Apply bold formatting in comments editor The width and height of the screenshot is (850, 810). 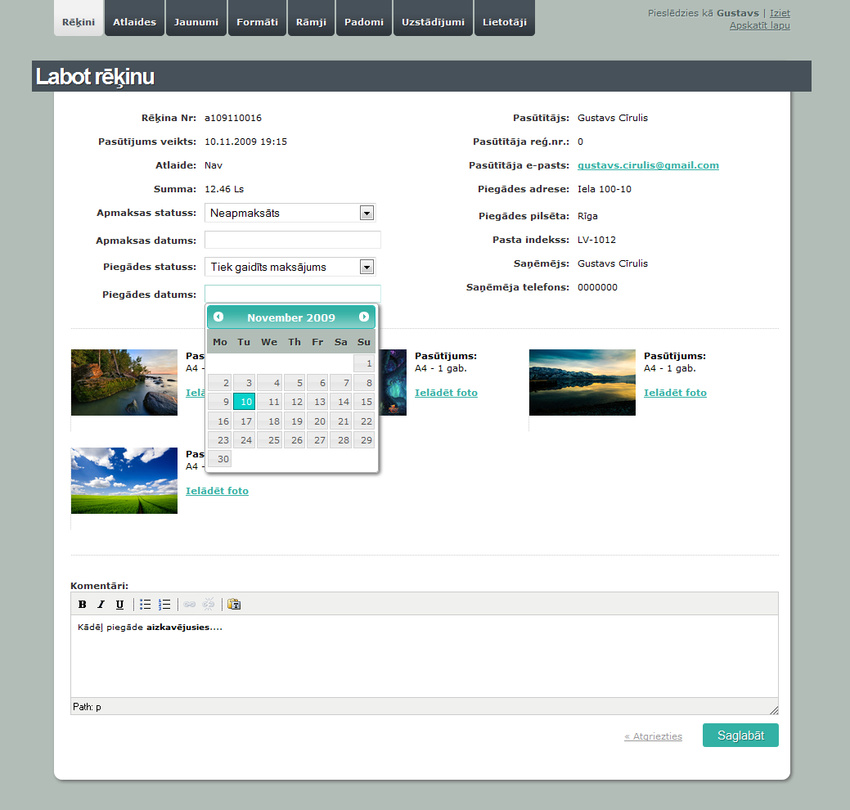[x=82, y=604]
